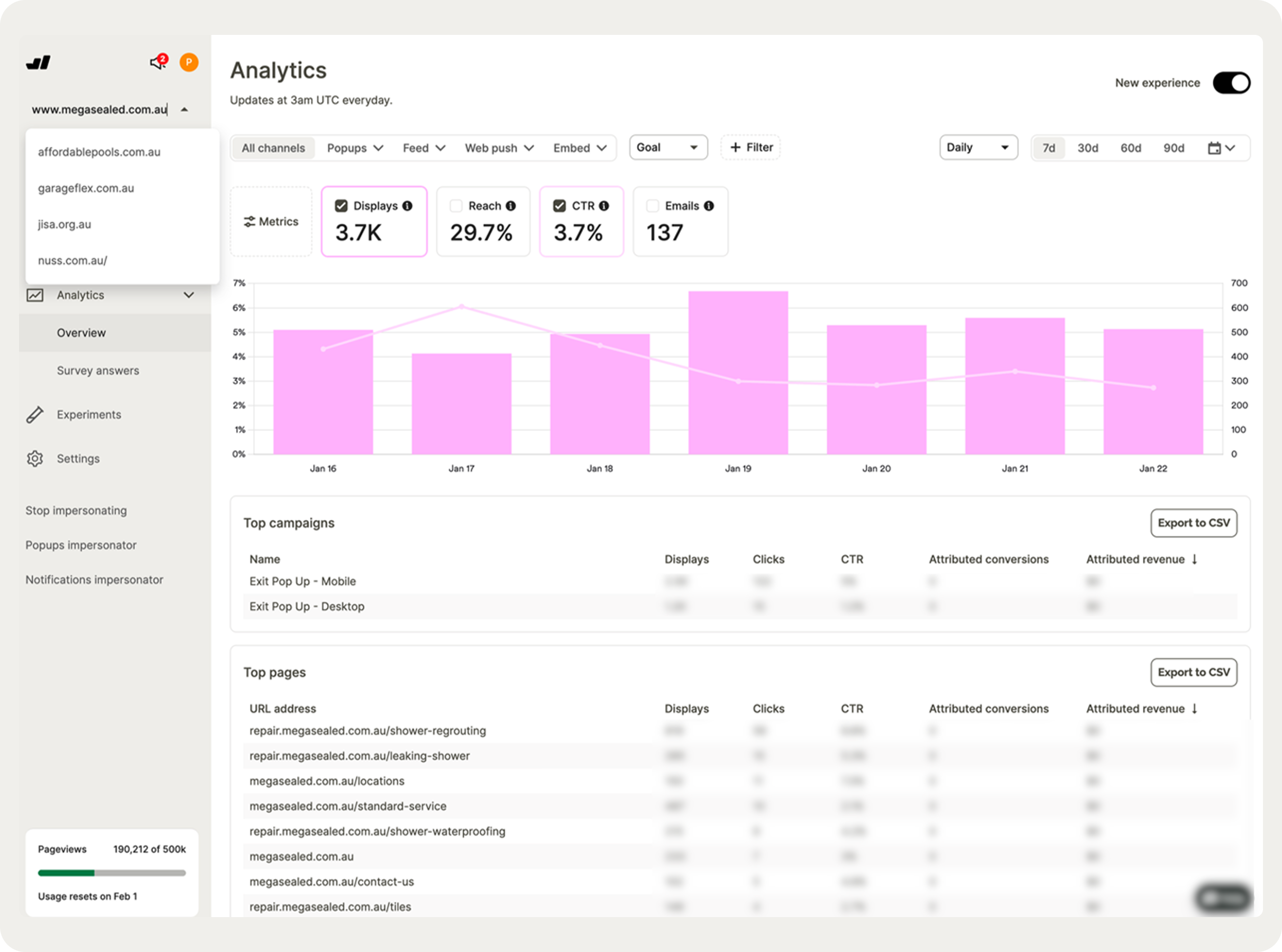Click the Experiments pencil icon
Screen dimensions: 1282x952
pos(34,415)
